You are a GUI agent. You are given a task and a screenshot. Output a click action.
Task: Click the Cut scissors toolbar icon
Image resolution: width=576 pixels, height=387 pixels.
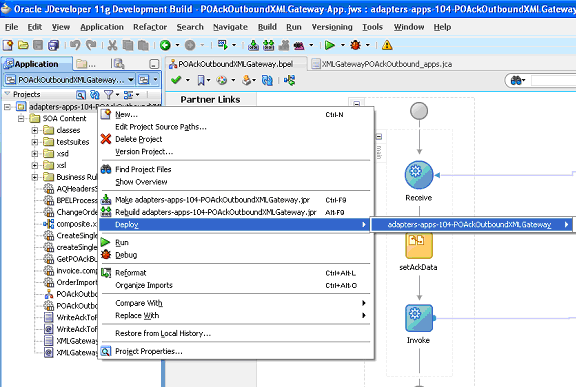pyautogui.click(x=112, y=45)
